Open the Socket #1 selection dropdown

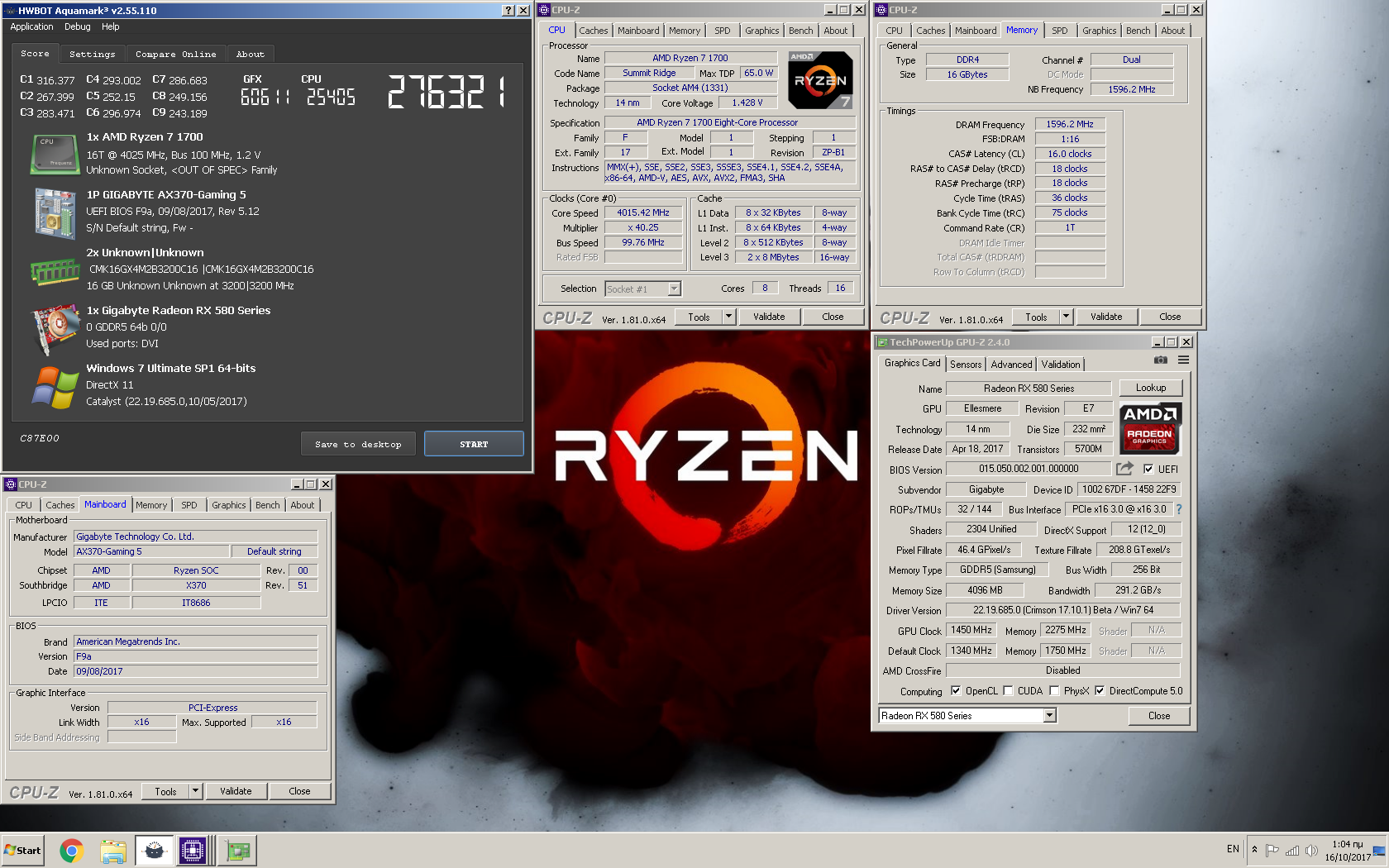674,289
